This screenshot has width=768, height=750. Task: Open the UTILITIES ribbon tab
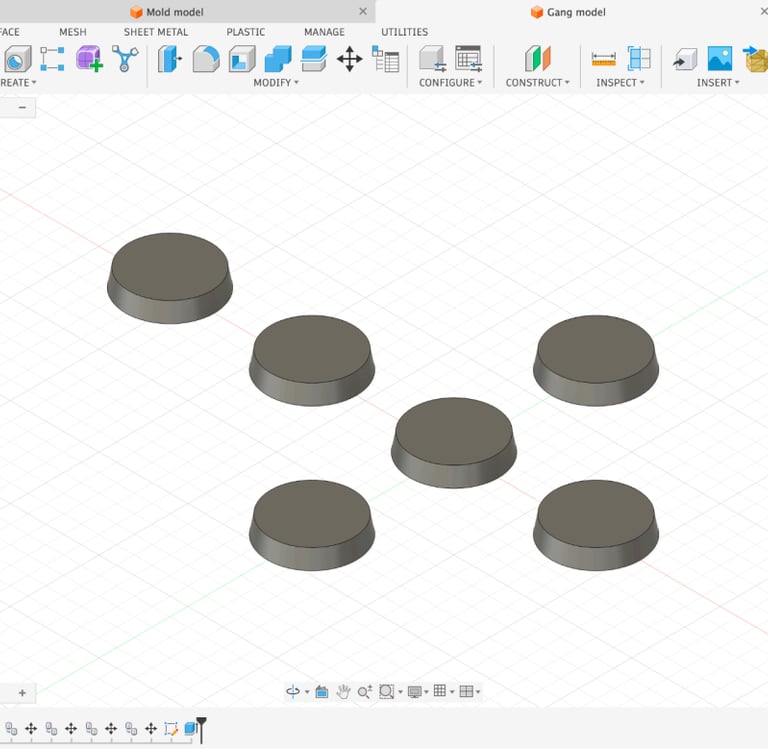(x=405, y=32)
